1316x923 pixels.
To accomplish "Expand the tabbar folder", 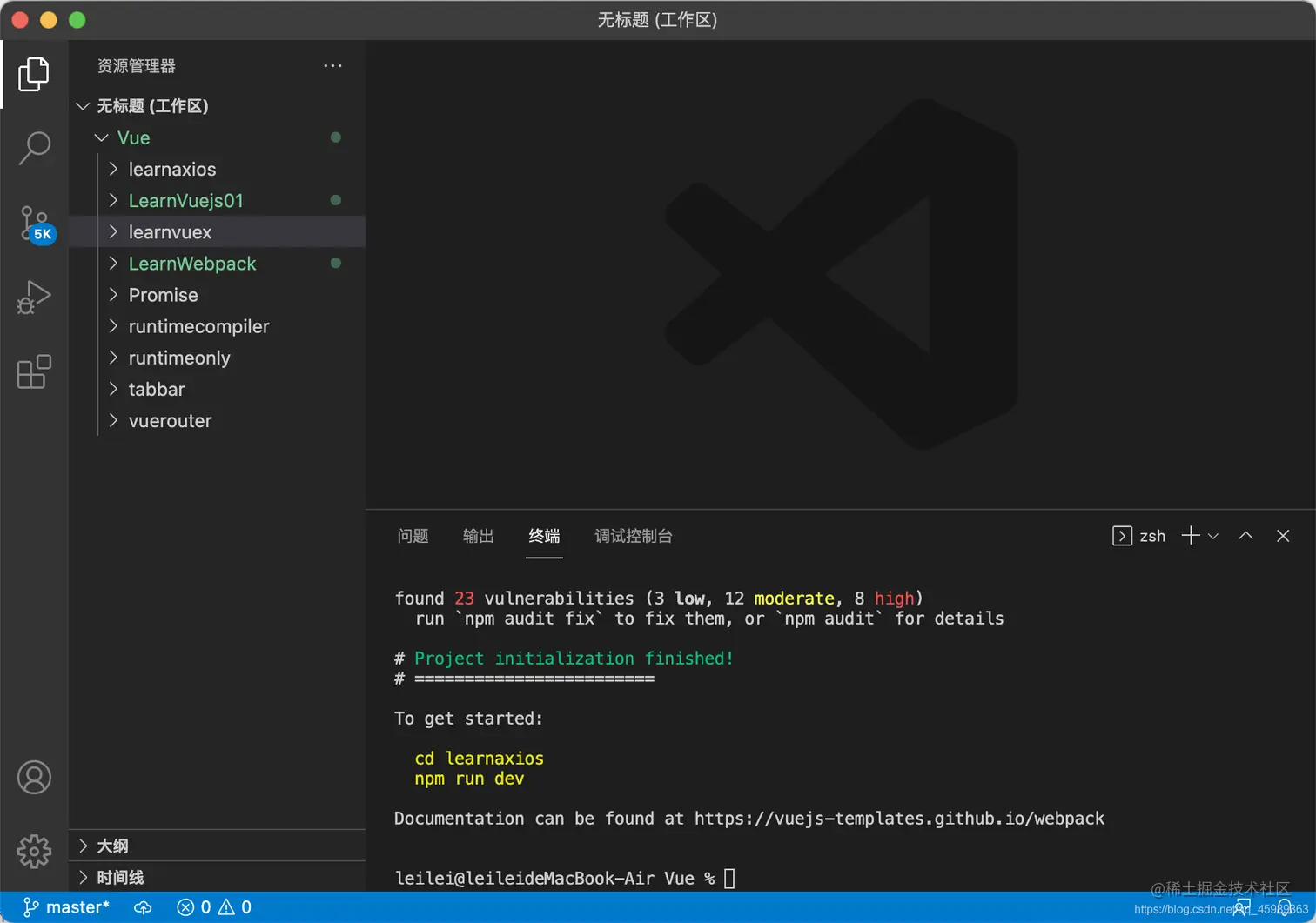I will tap(218, 389).
